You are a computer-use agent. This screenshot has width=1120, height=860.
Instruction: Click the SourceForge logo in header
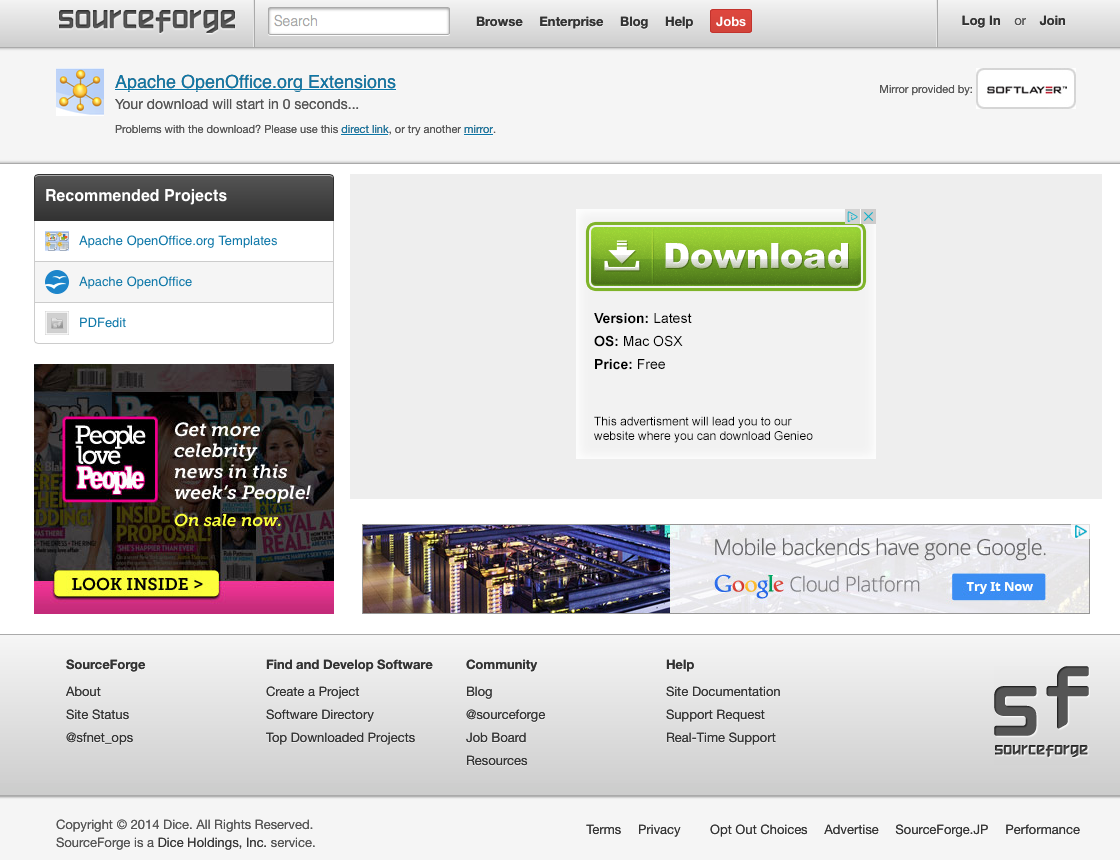tap(146, 20)
